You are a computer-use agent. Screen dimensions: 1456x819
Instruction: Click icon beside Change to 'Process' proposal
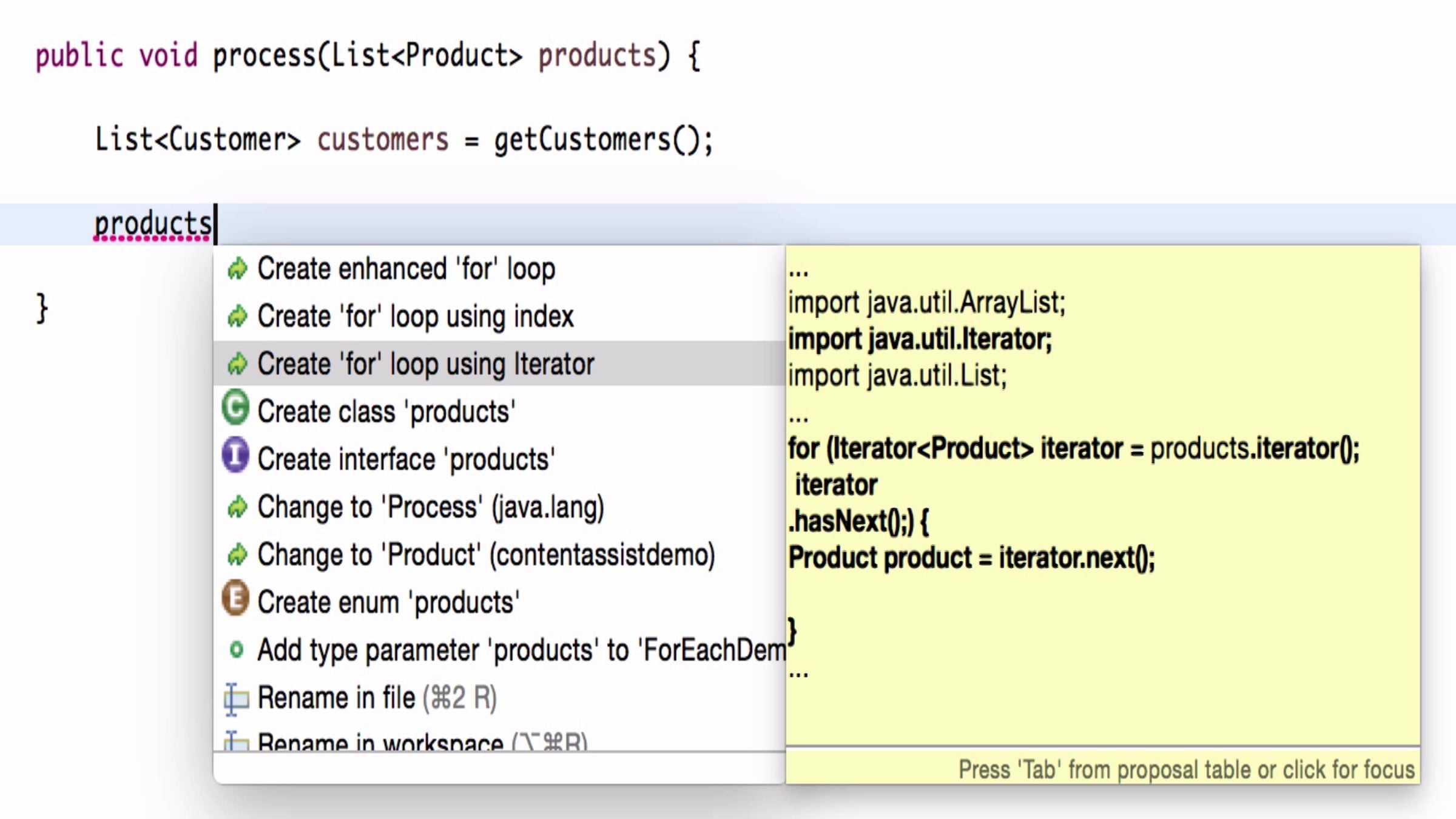point(237,507)
